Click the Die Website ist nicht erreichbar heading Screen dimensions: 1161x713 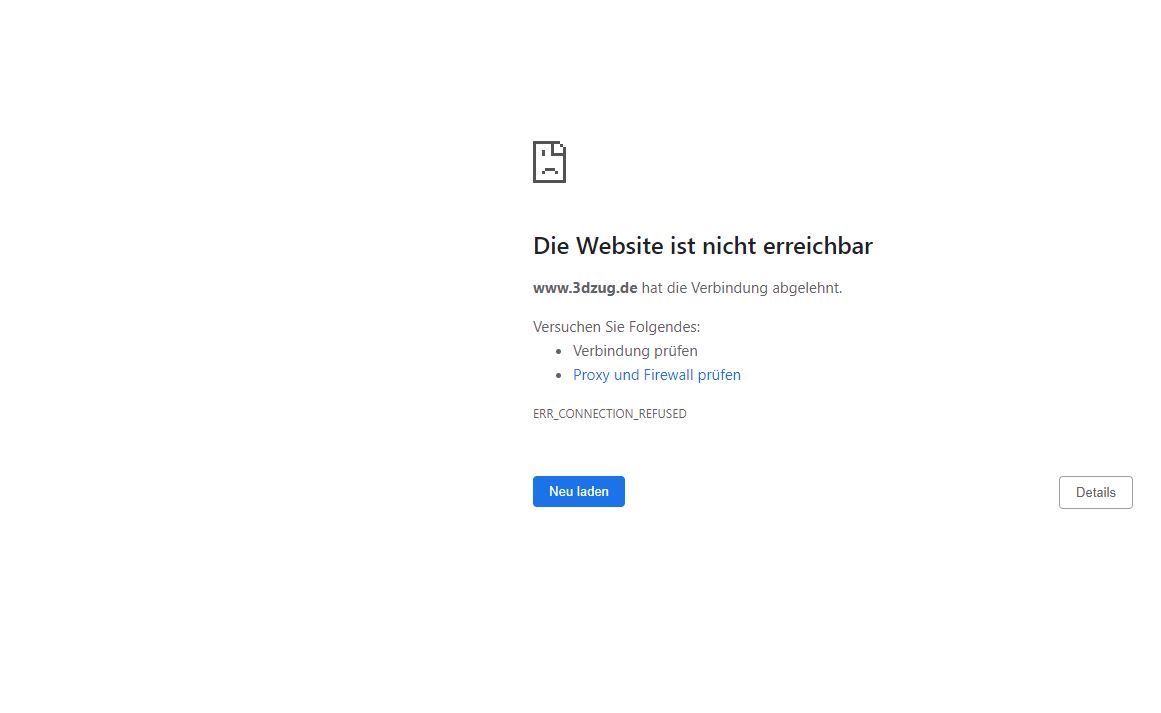[x=703, y=246]
